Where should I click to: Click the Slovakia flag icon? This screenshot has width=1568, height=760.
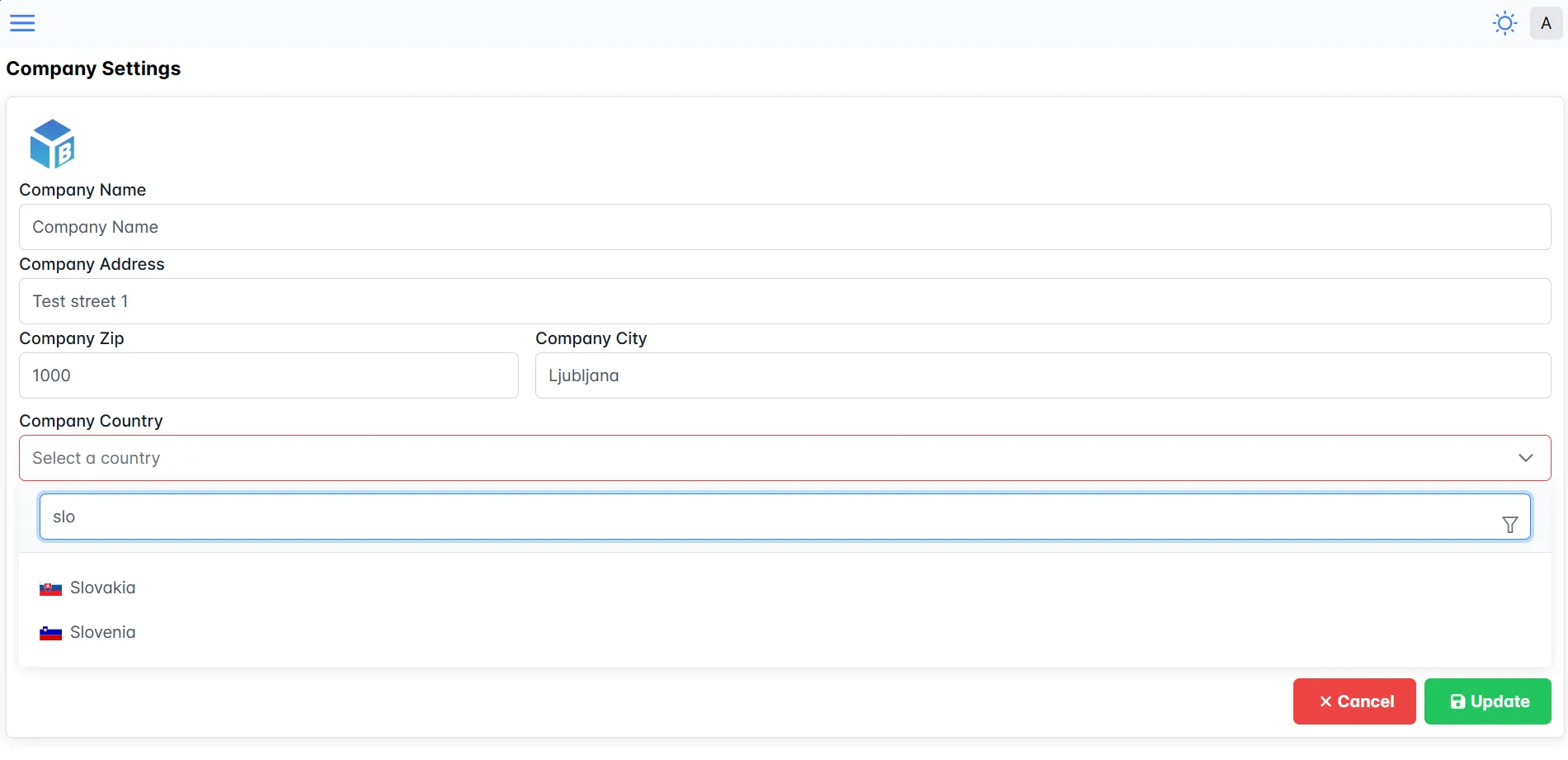click(x=50, y=588)
